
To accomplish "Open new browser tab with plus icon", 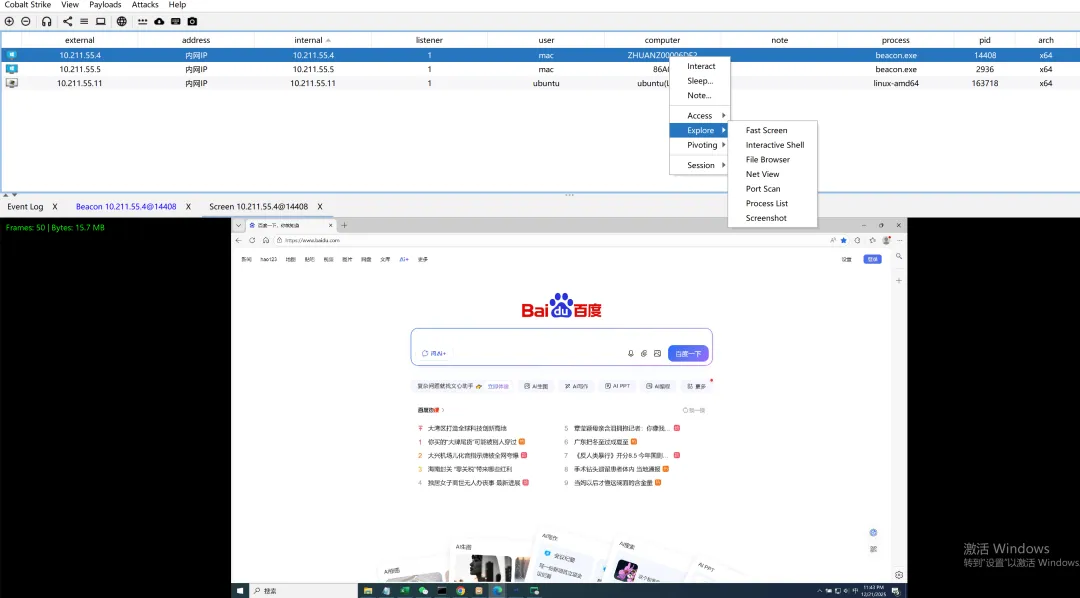I will click(x=344, y=225).
